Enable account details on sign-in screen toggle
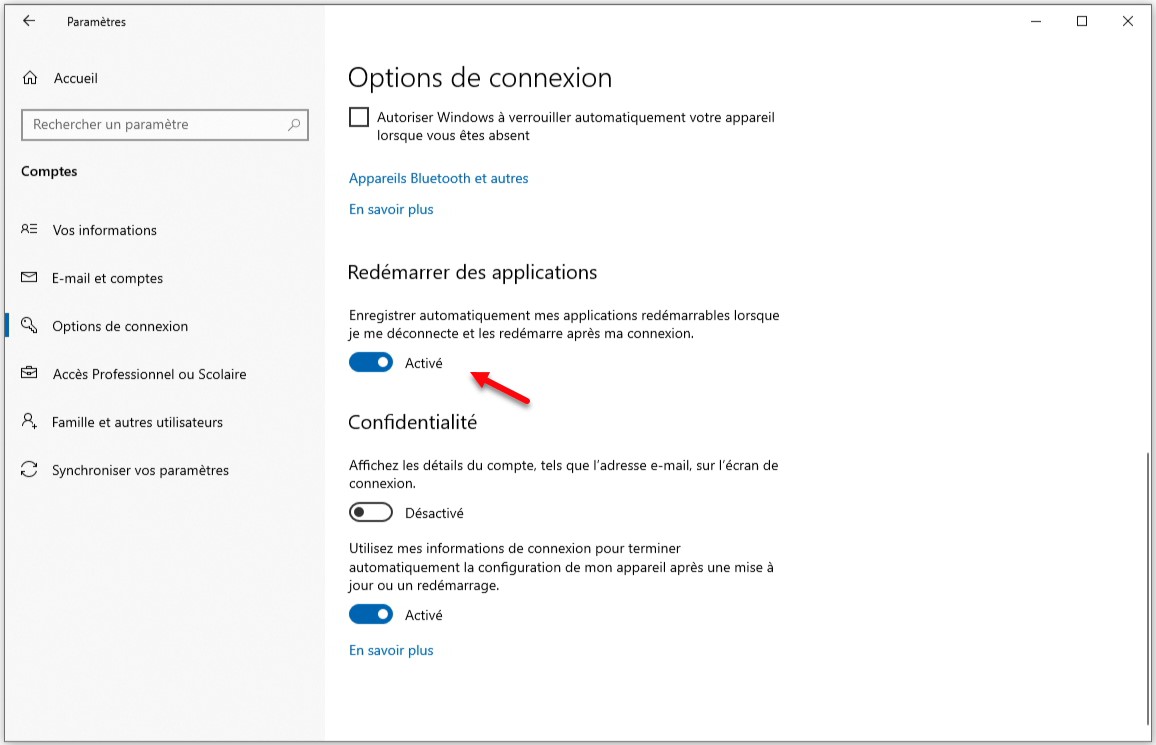1156x745 pixels. 371,513
